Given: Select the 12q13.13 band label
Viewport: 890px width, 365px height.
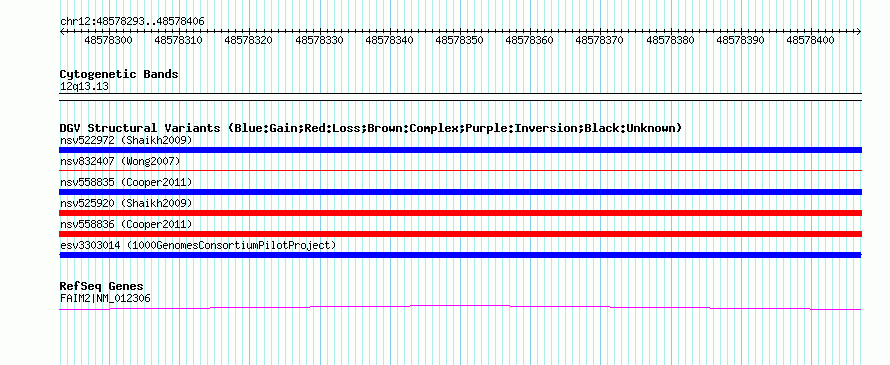Looking at the screenshot, I should [x=84, y=87].
